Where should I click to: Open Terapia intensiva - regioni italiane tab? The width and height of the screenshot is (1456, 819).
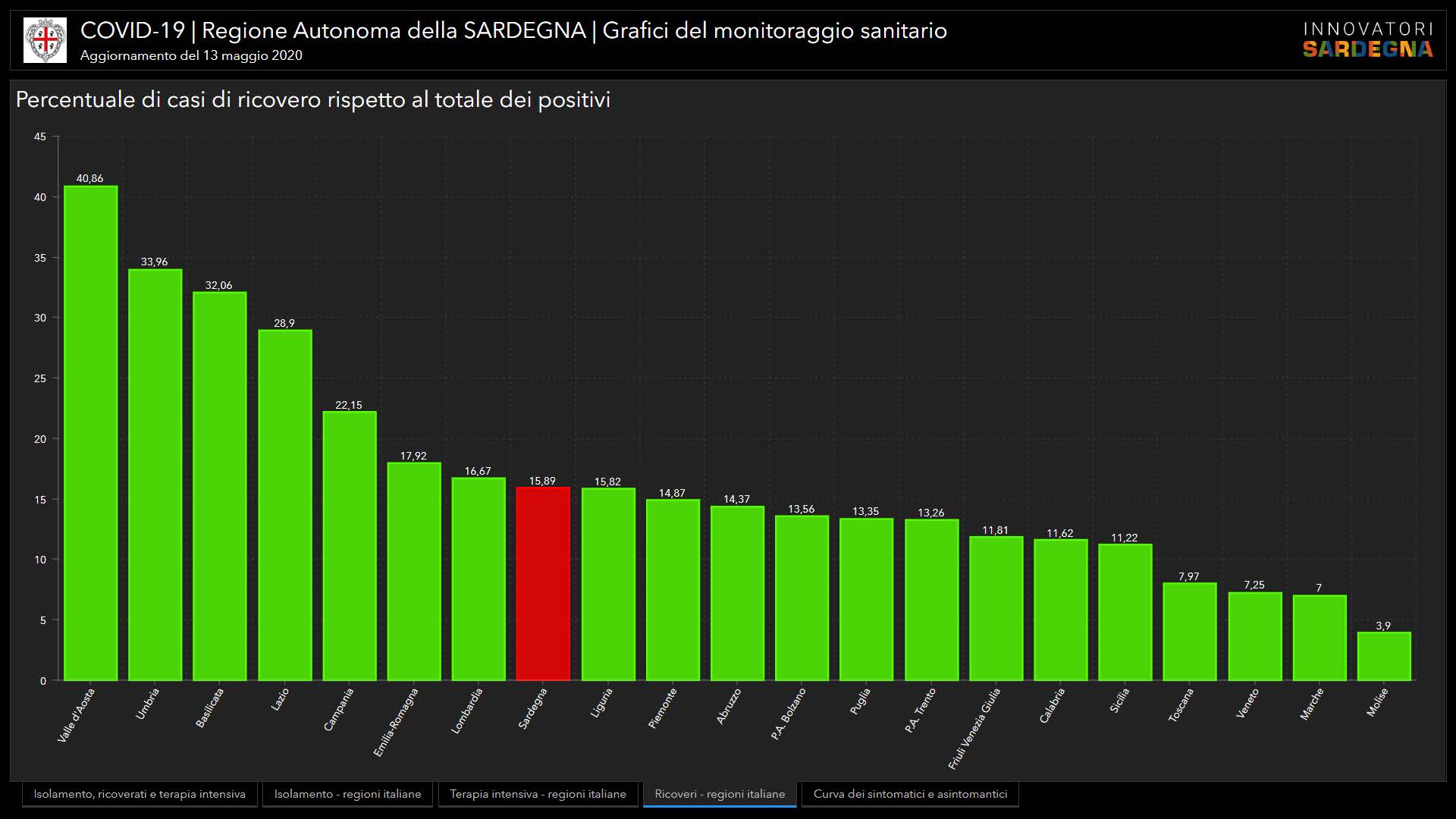538,794
